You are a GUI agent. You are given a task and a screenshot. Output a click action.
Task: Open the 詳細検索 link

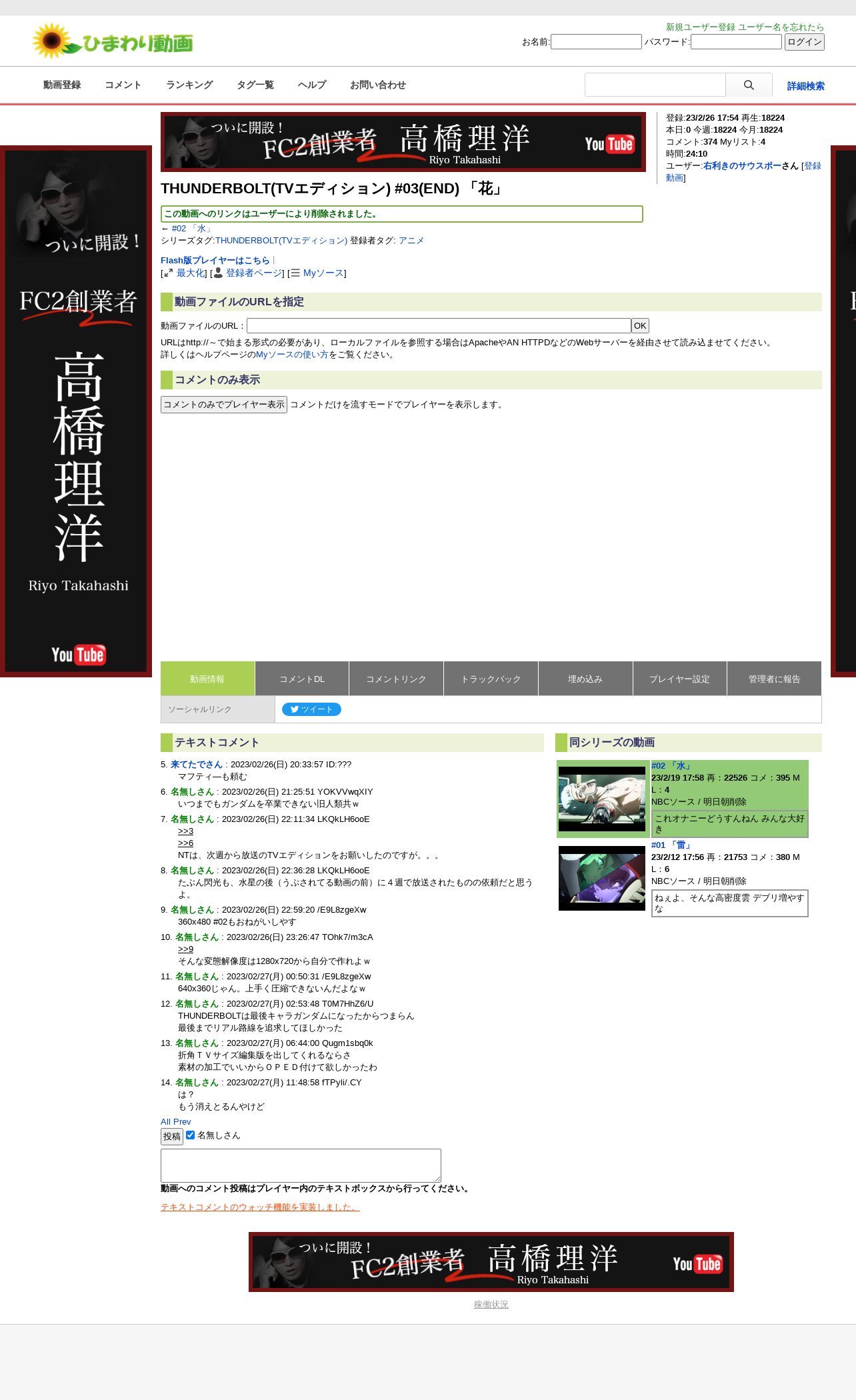point(805,86)
